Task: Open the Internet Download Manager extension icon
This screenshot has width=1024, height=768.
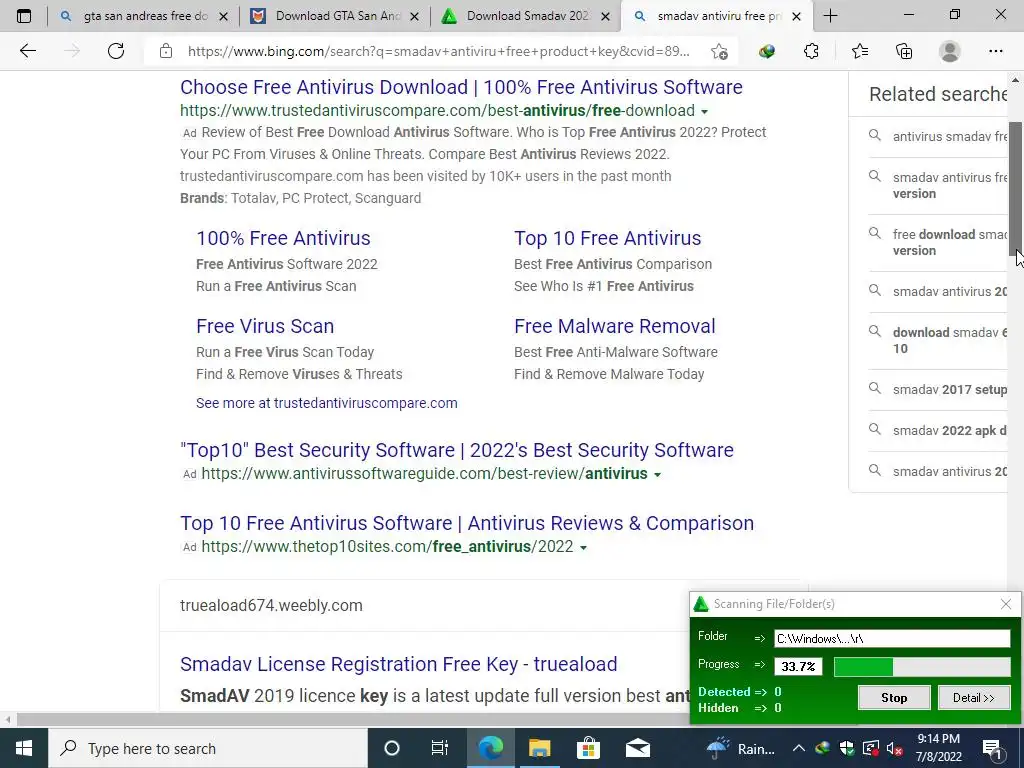Action: point(767,52)
